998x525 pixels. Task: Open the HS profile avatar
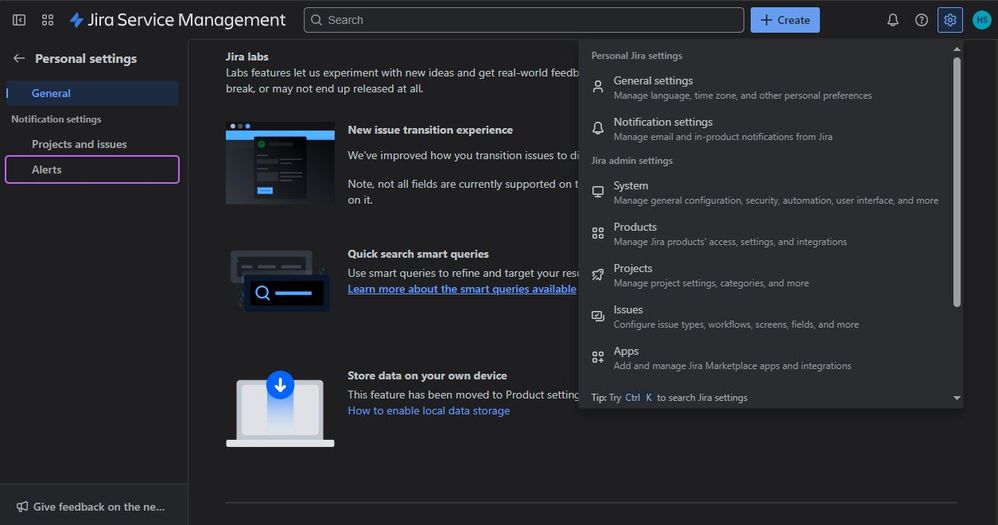tap(981, 20)
